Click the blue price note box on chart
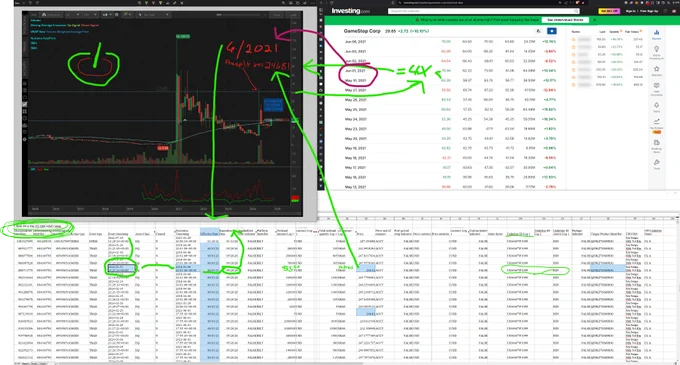This screenshot has width=680, height=365. point(273,105)
